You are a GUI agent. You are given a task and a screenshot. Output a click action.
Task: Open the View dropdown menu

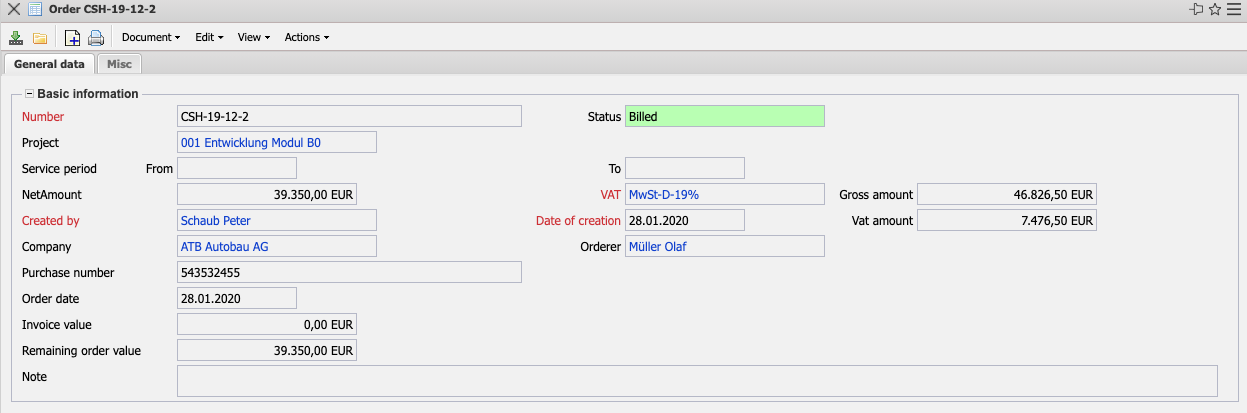(x=254, y=38)
